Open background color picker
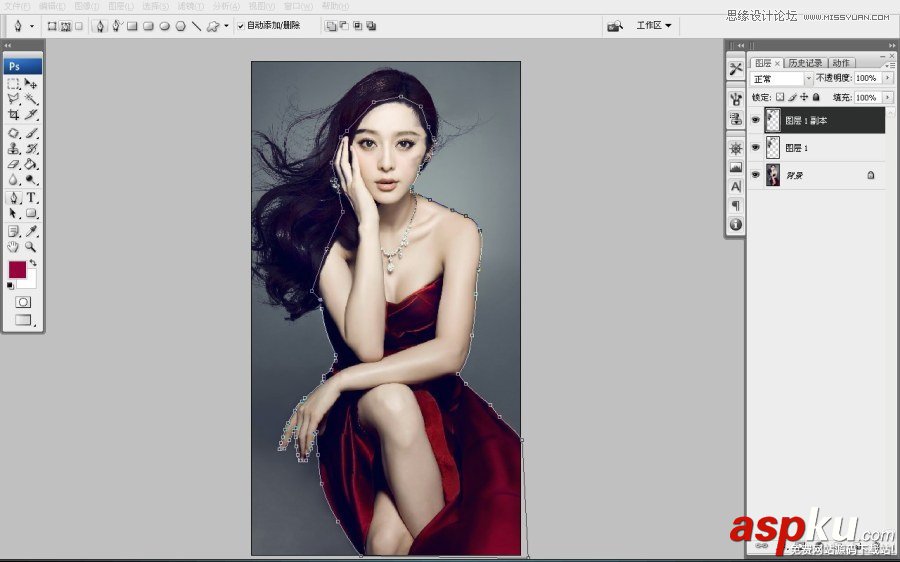 coord(29,281)
